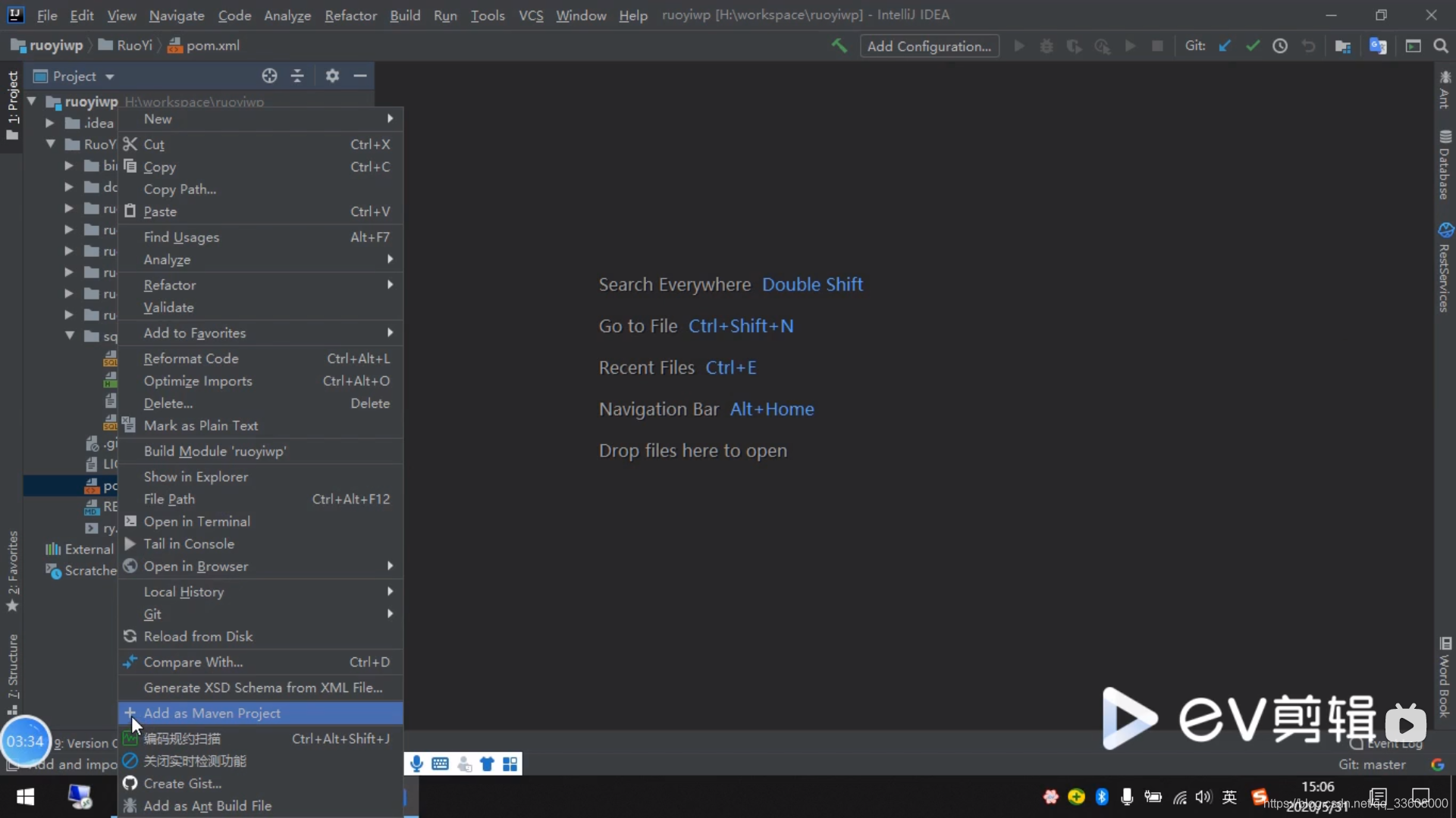Expand the .idea folder node
The image size is (1456, 818).
pos(50,122)
